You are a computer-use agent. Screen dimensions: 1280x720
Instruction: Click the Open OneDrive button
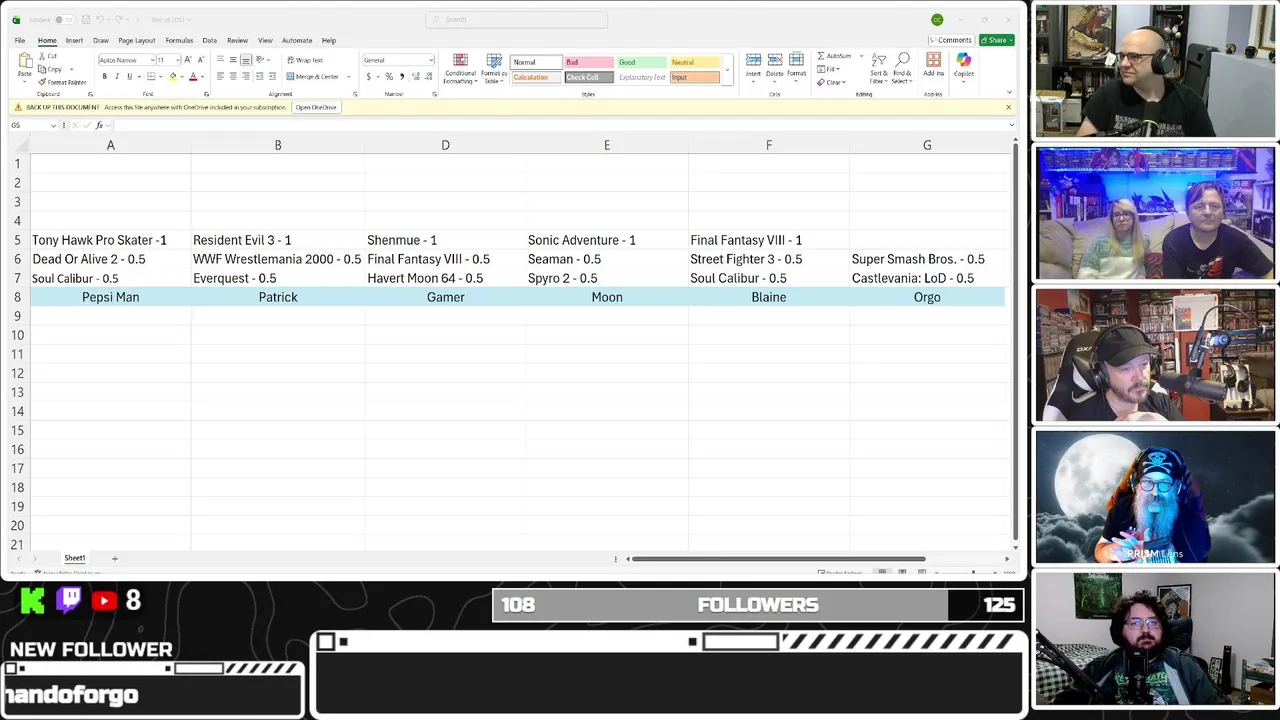pyautogui.click(x=316, y=107)
